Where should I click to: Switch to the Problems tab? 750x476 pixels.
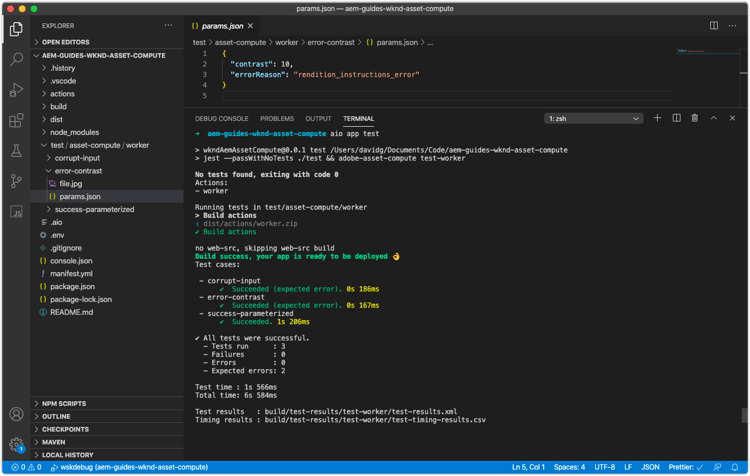pos(277,119)
